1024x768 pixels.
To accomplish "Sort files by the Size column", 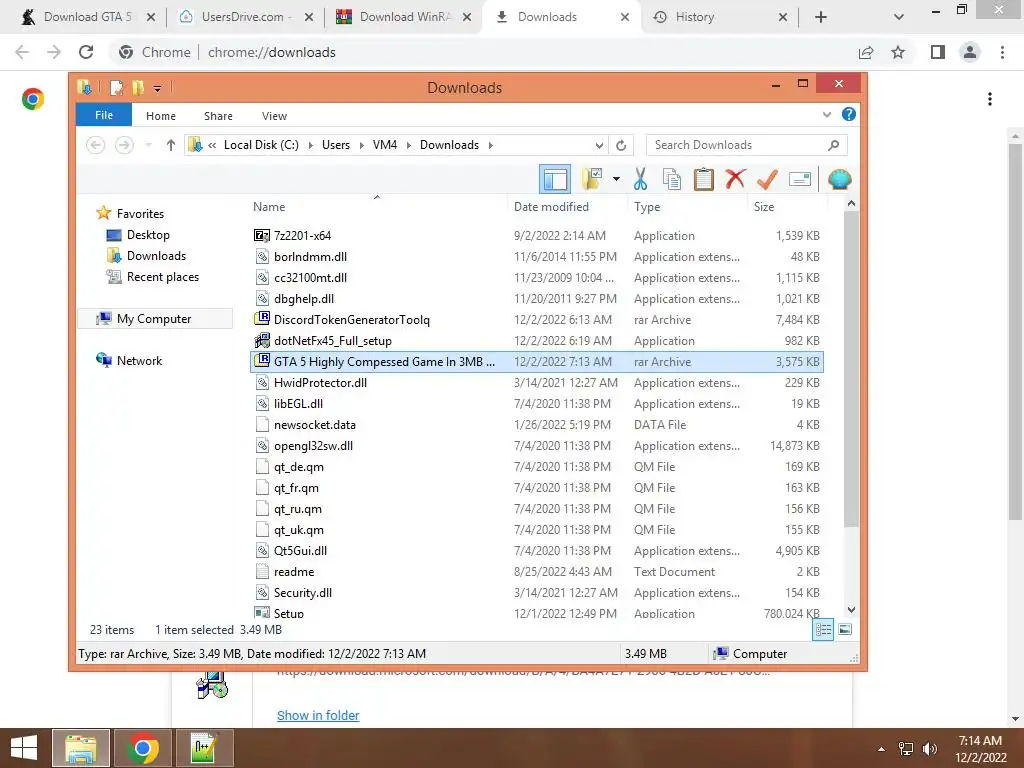I will tap(764, 207).
